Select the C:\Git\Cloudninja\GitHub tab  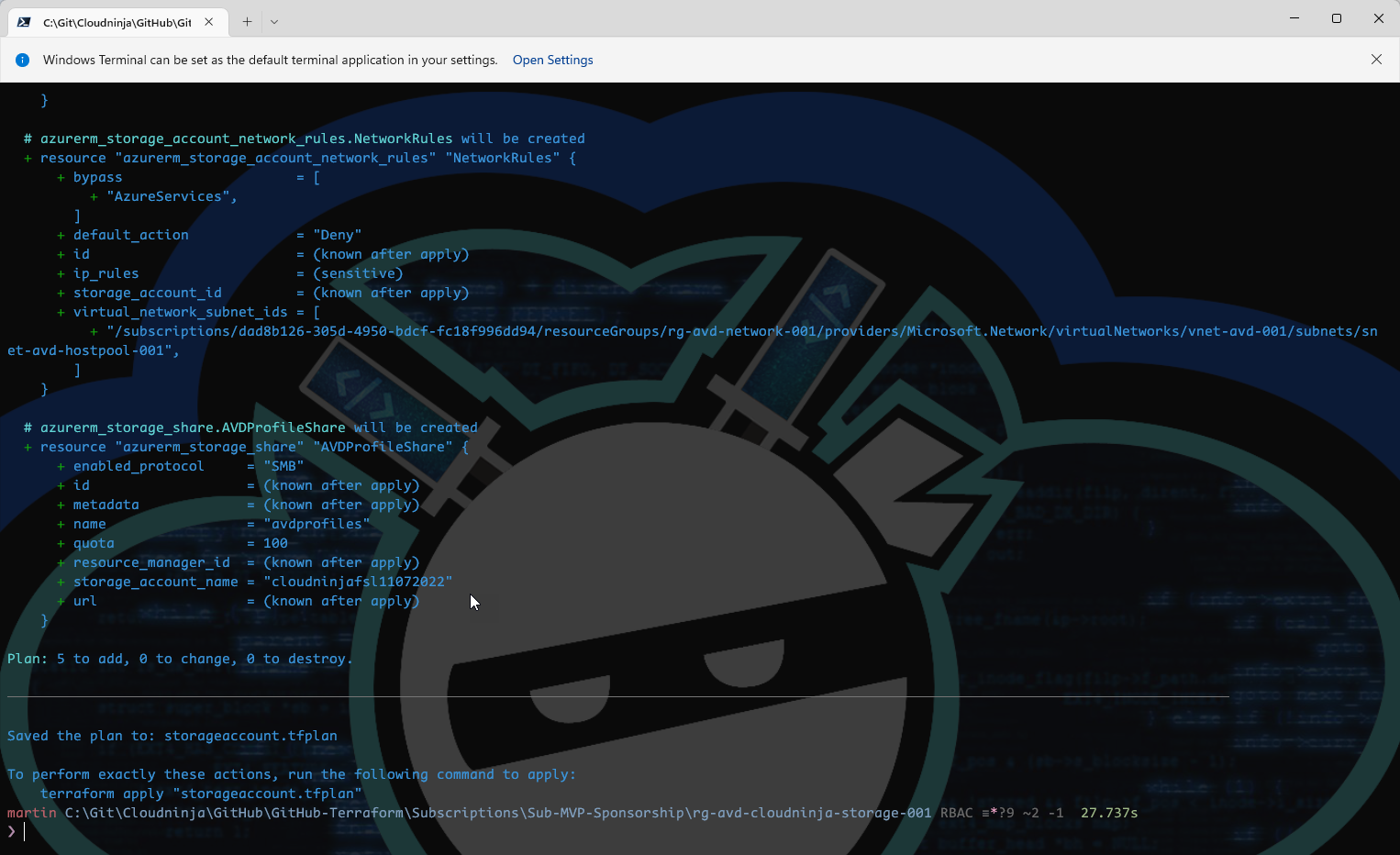[117, 22]
